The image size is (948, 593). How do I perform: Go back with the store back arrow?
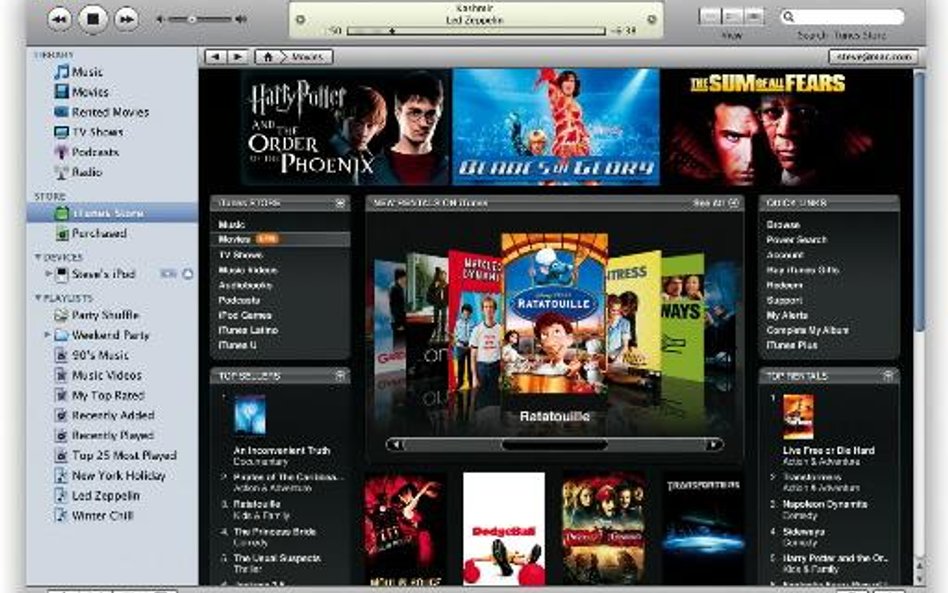215,57
